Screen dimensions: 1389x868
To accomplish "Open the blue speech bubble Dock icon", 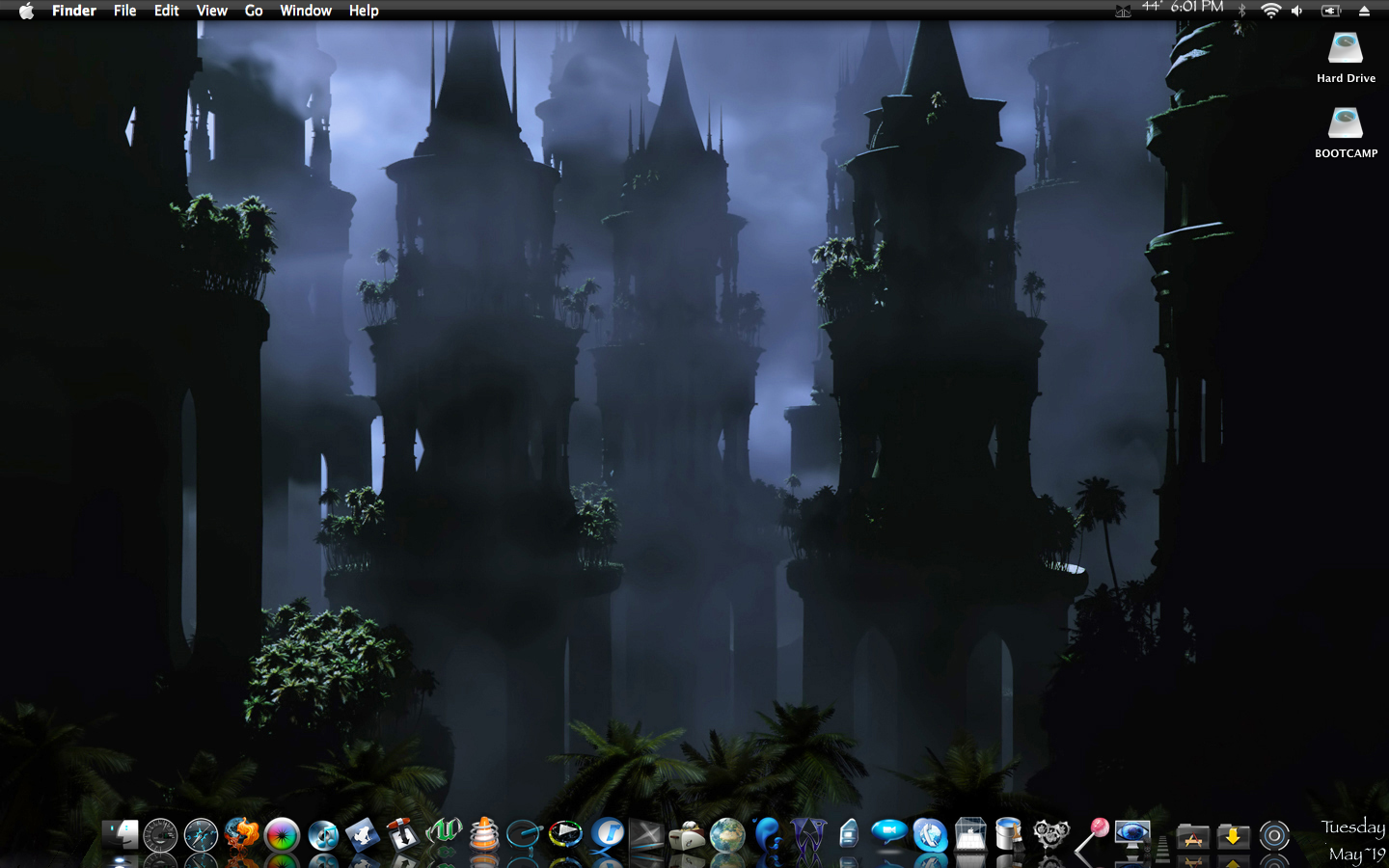I will click(x=608, y=834).
